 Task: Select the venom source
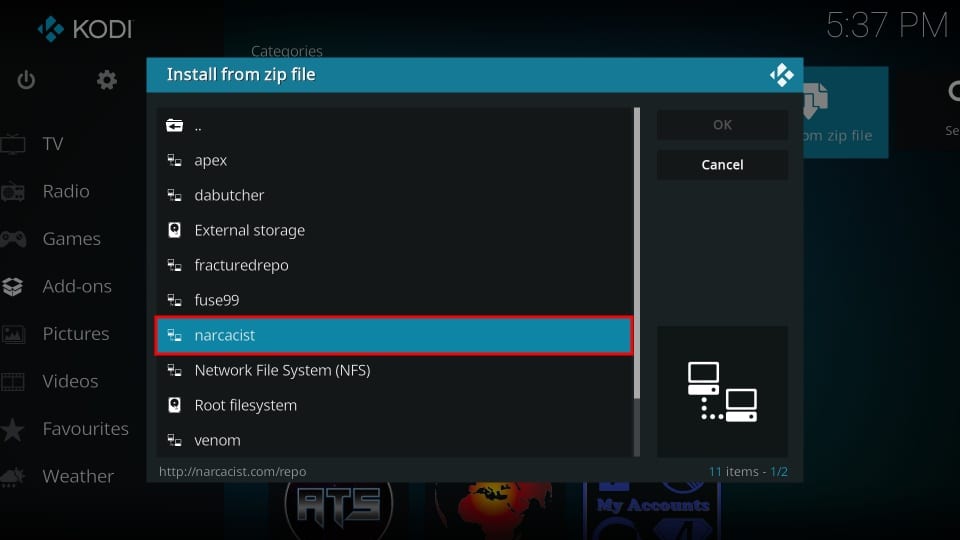(394, 440)
